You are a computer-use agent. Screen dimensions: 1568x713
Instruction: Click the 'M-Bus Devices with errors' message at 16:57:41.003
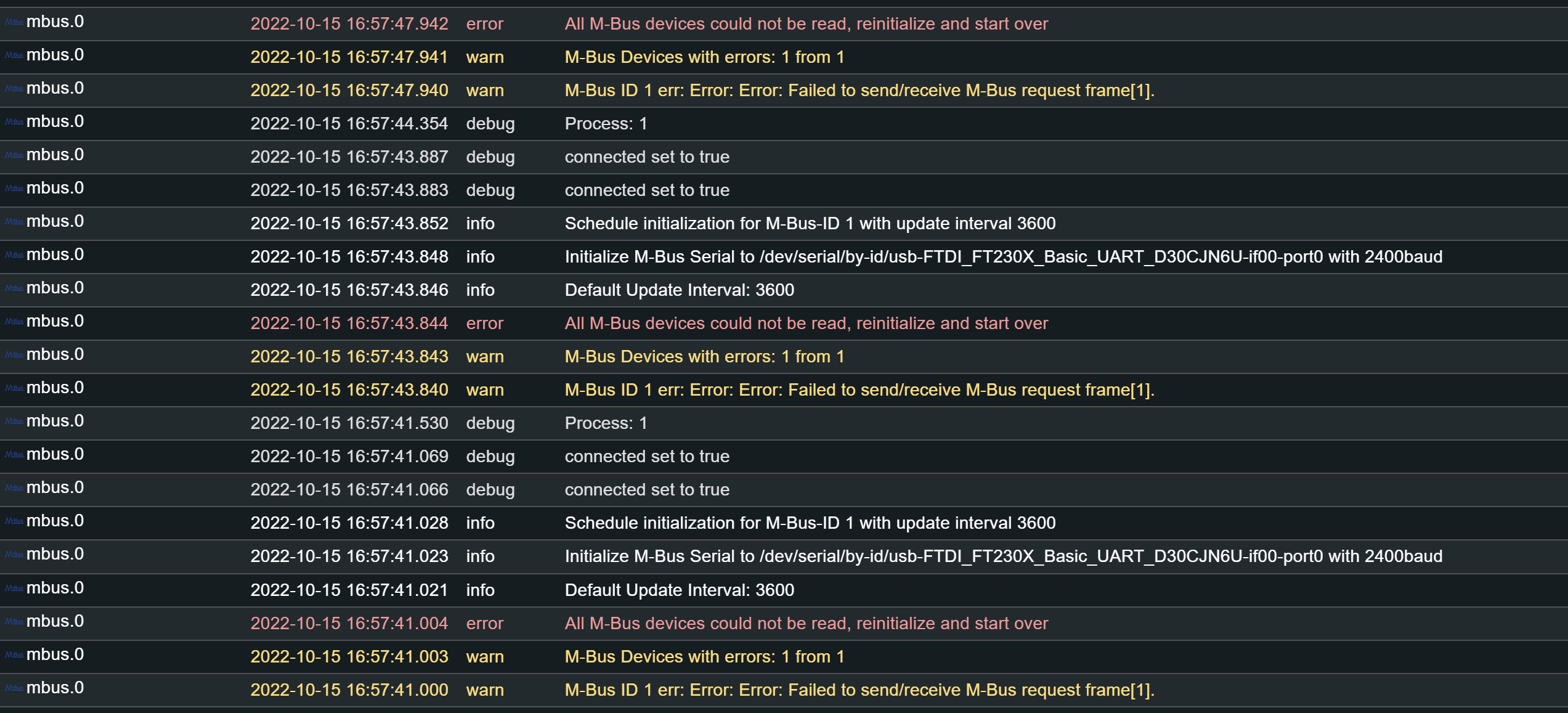coord(704,657)
